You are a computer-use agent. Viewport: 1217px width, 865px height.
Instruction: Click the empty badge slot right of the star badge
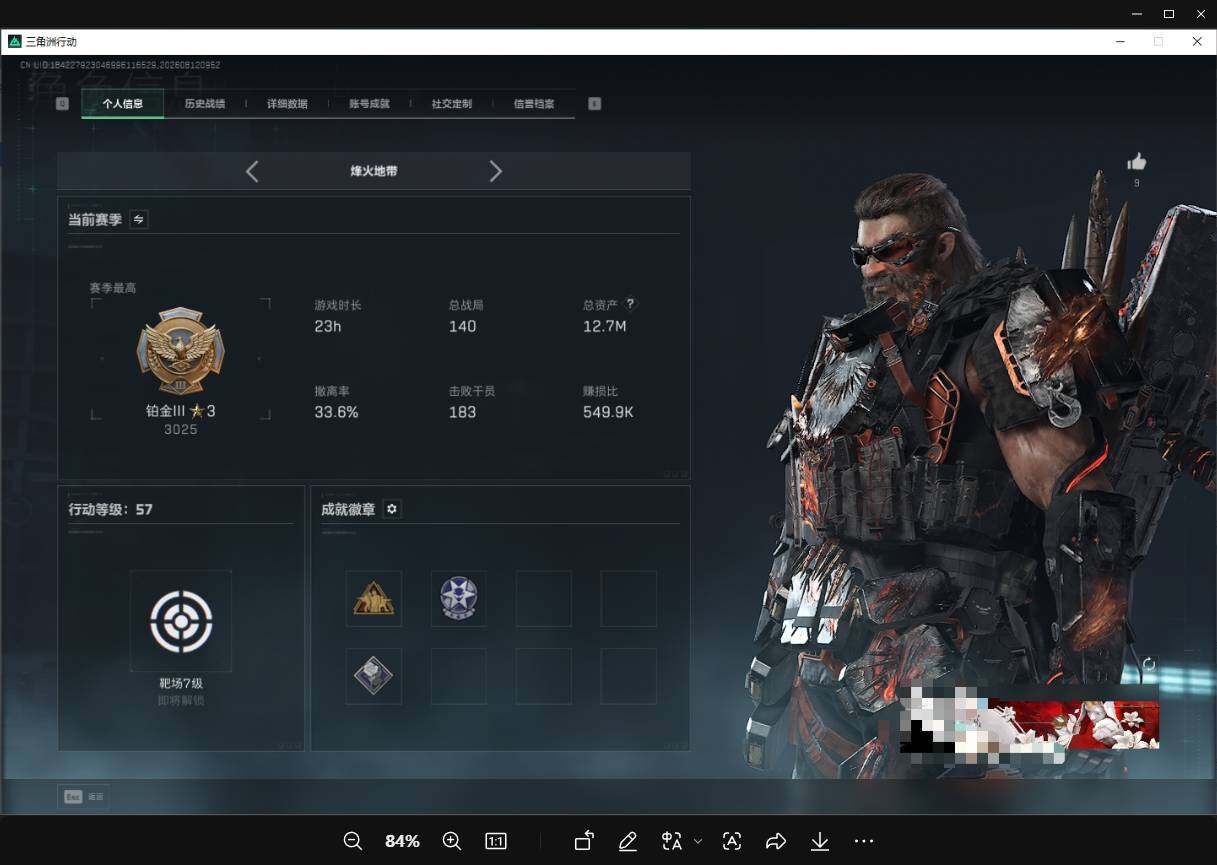(x=544, y=599)
